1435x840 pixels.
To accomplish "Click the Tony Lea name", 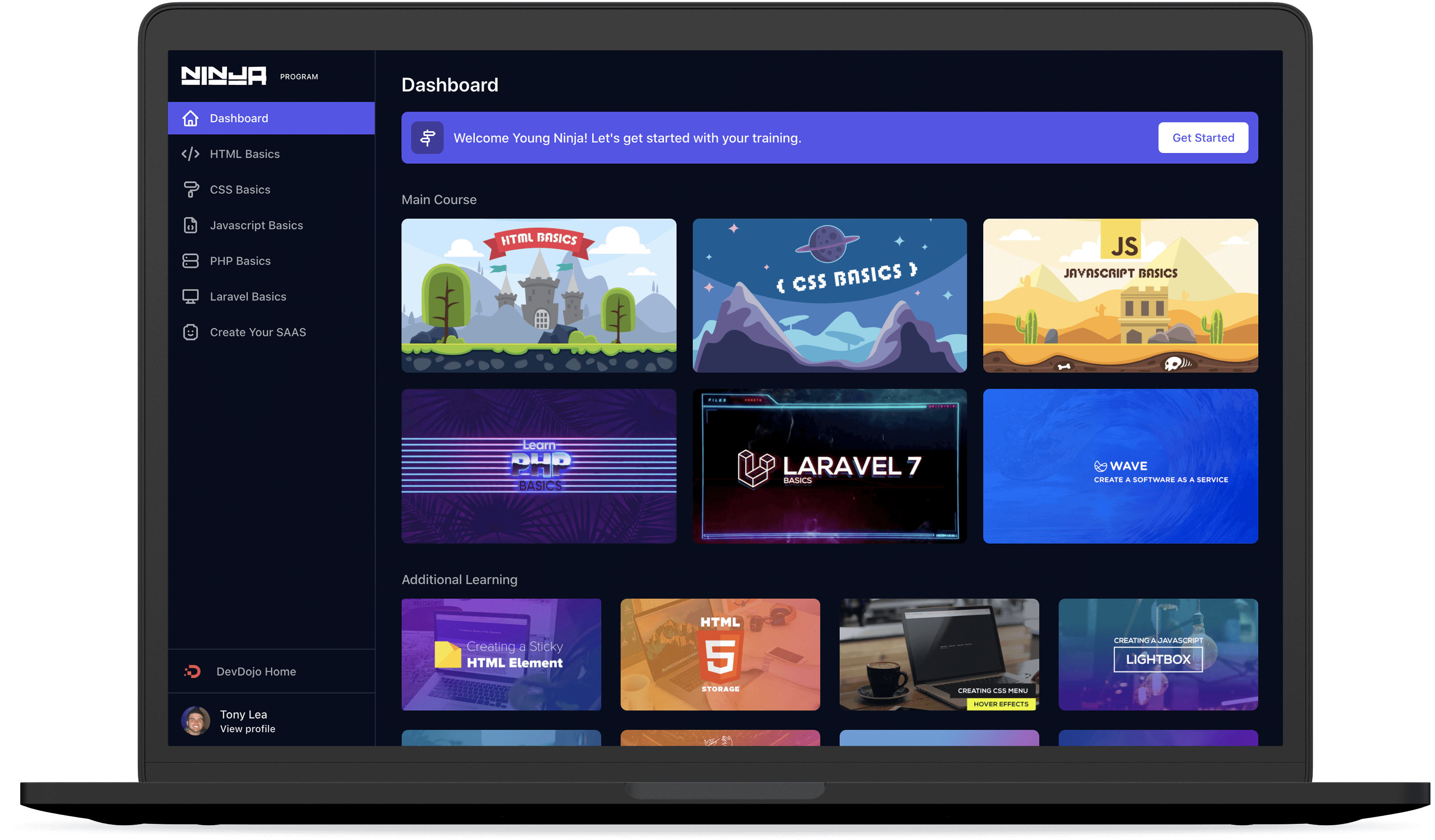I will click(243, 714).
